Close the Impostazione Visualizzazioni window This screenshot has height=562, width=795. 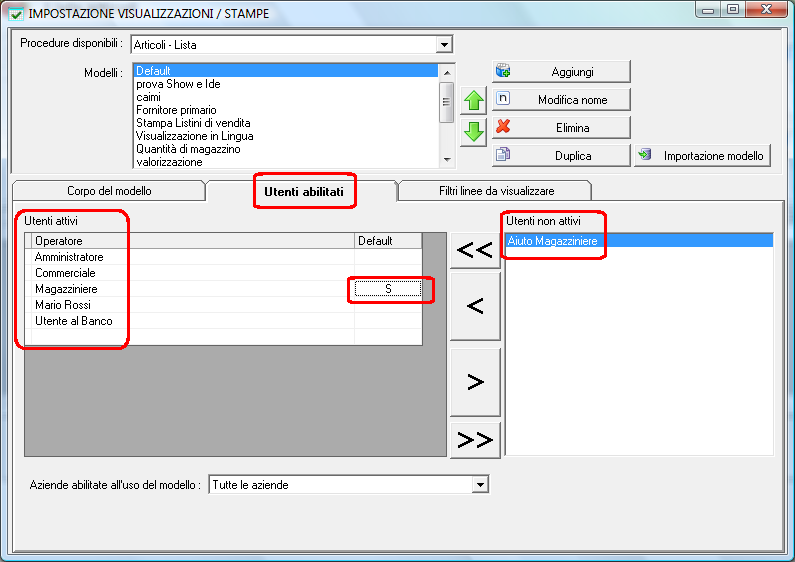(767, 10)
